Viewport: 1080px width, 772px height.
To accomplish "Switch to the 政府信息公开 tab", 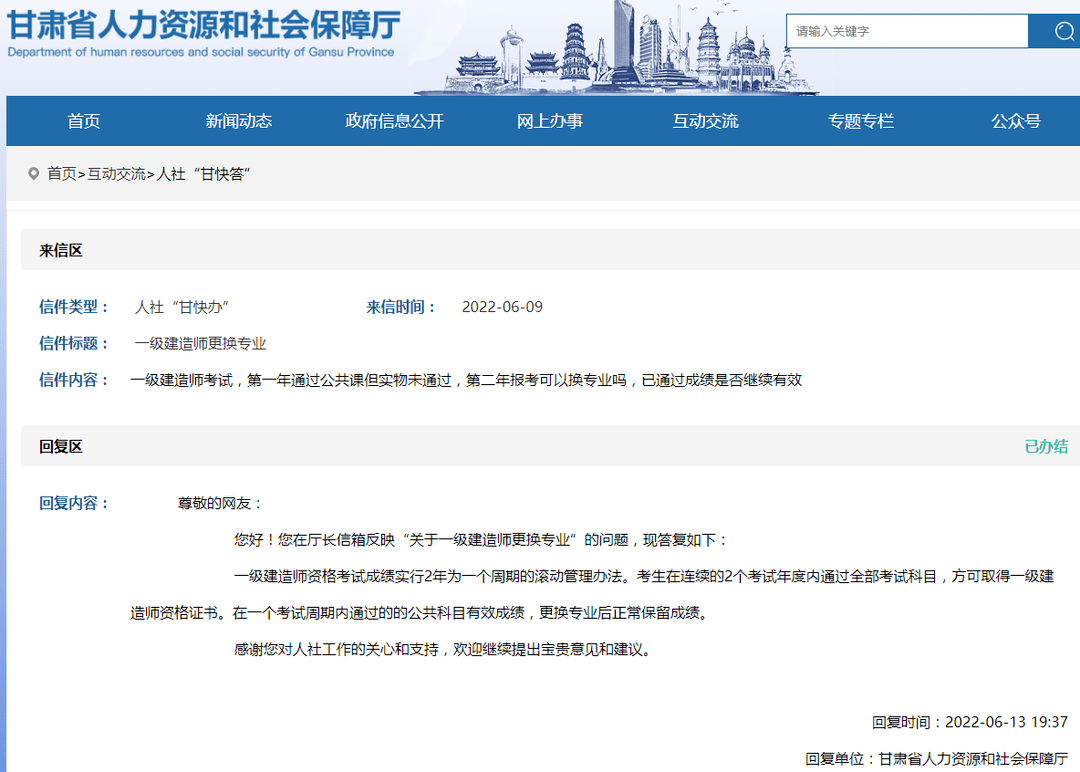I will pos(395,120).
